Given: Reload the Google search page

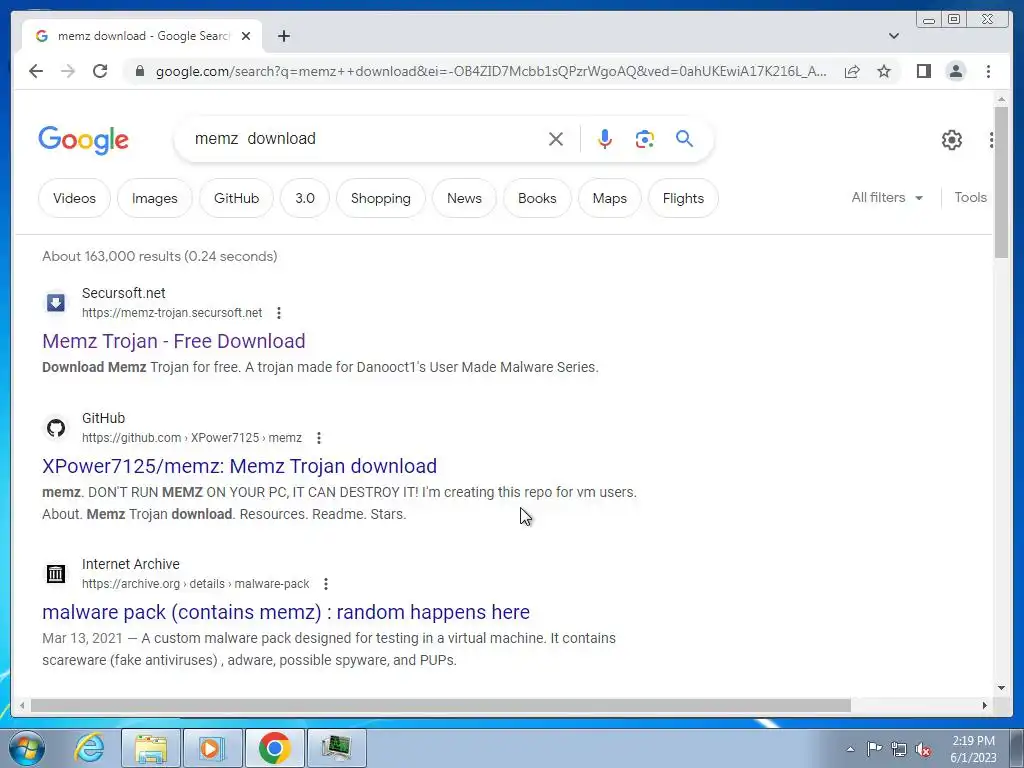Looking at the screenshot, I should pos(100,71).
